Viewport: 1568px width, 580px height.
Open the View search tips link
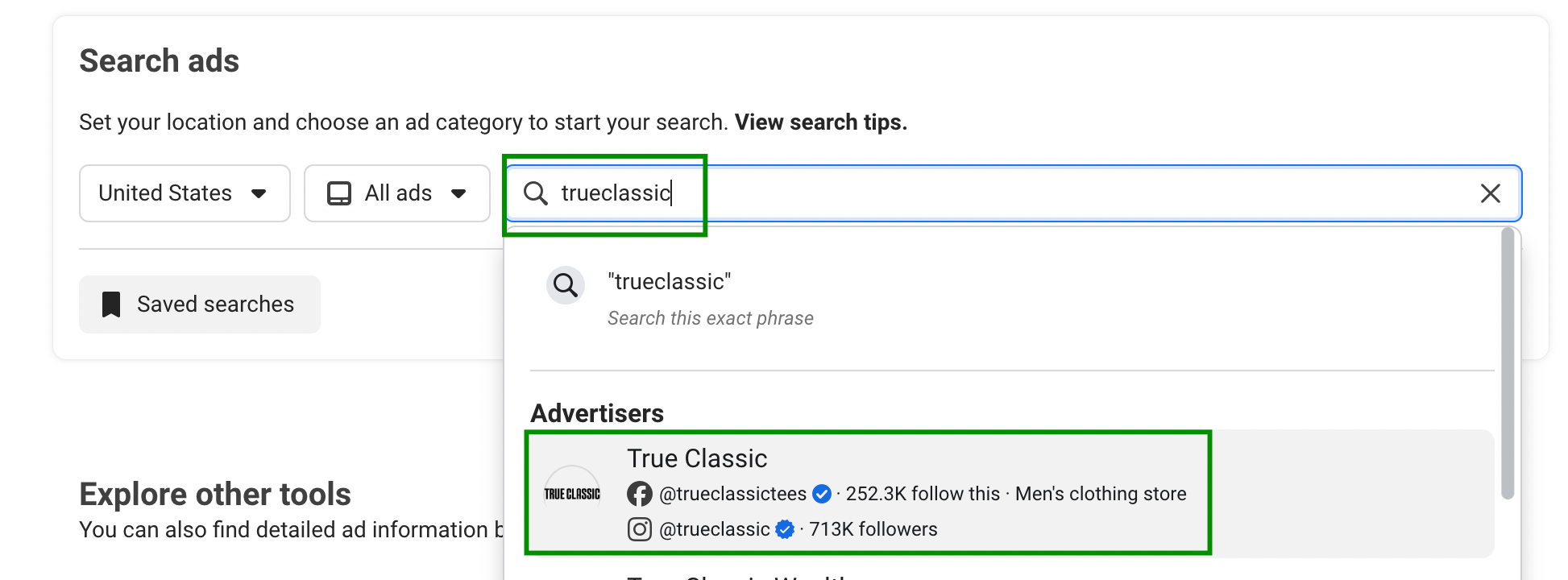820,122
